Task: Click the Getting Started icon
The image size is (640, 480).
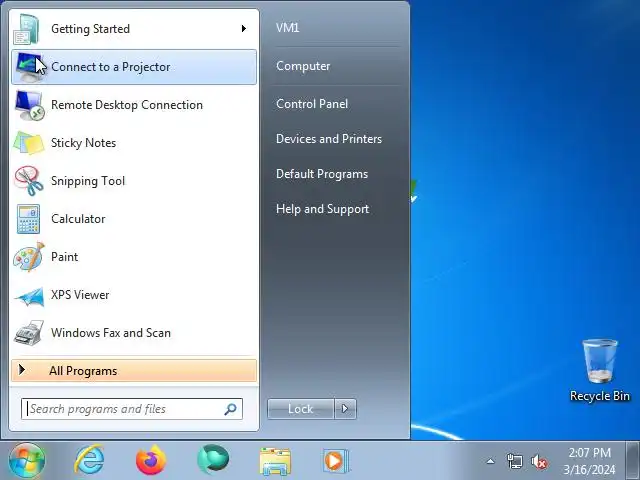Action: 28,29
